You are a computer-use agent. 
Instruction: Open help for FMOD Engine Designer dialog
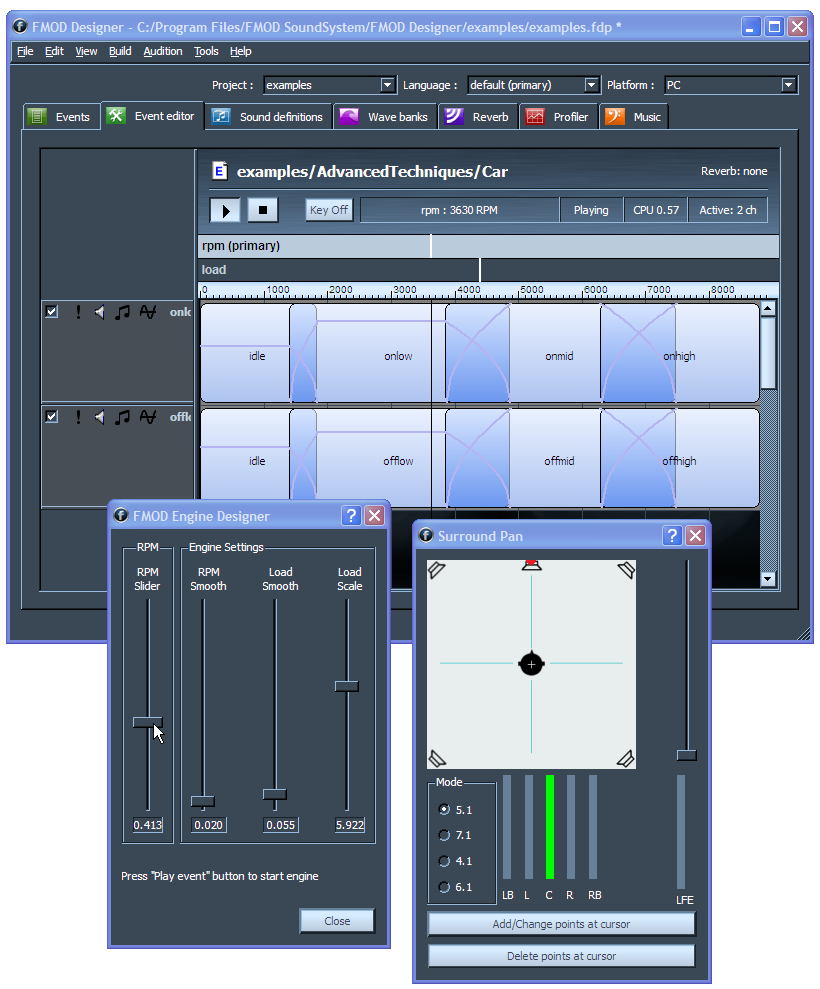351,515
